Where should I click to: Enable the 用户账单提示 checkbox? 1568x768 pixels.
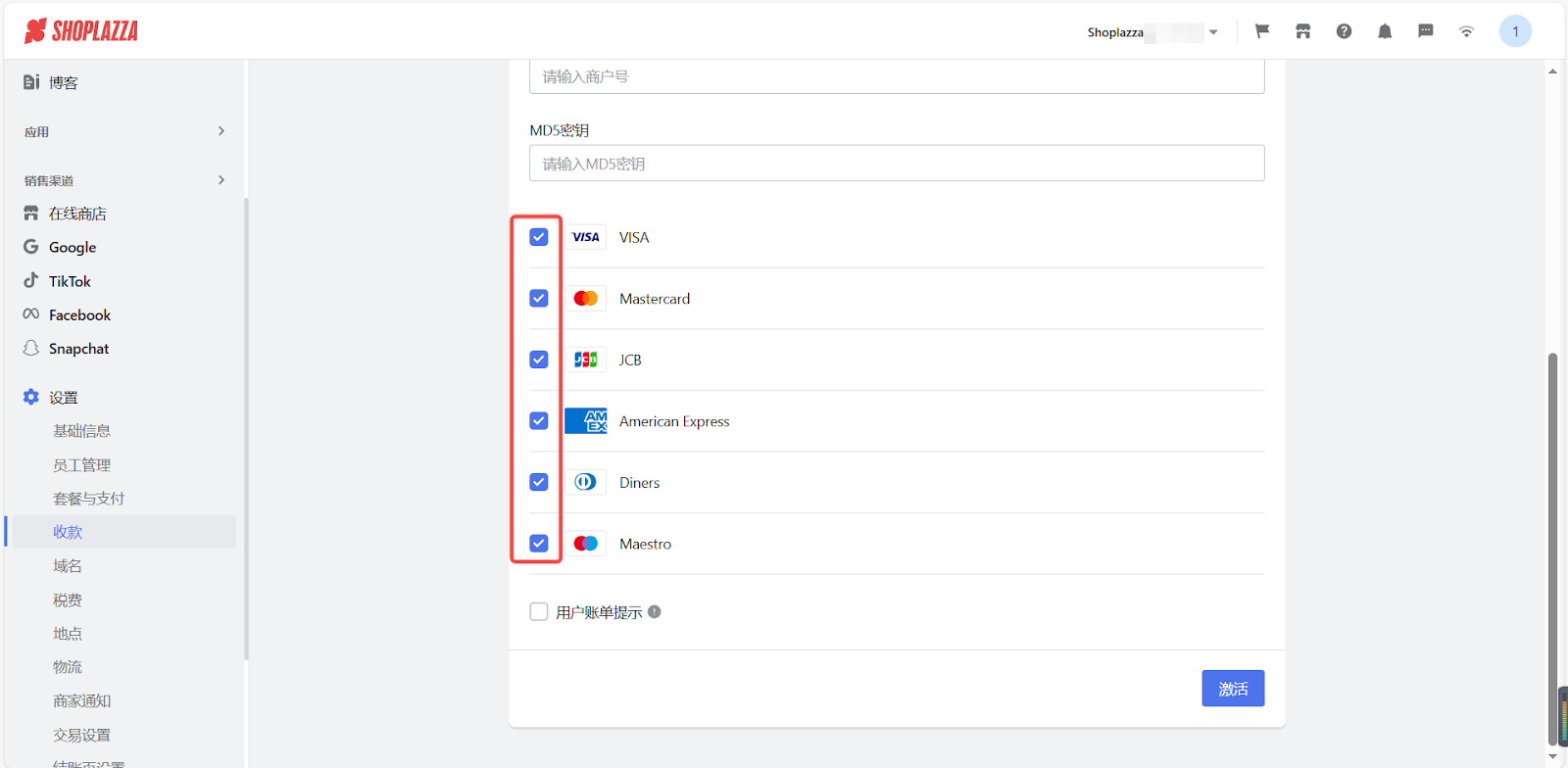pyautogui.click(x=539, y=611)
